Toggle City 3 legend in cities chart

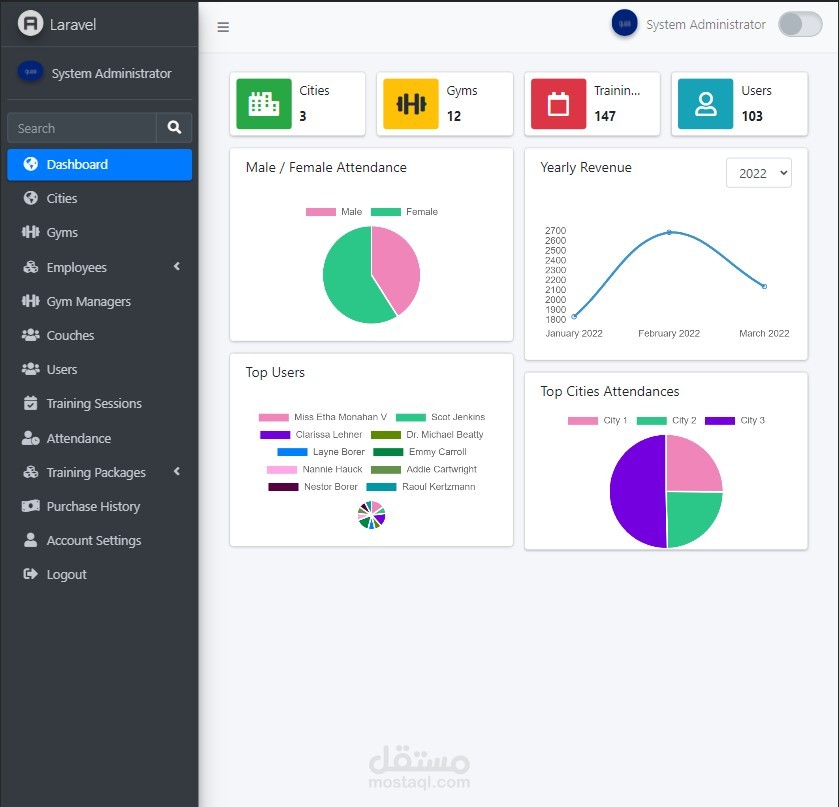(735, 421)
